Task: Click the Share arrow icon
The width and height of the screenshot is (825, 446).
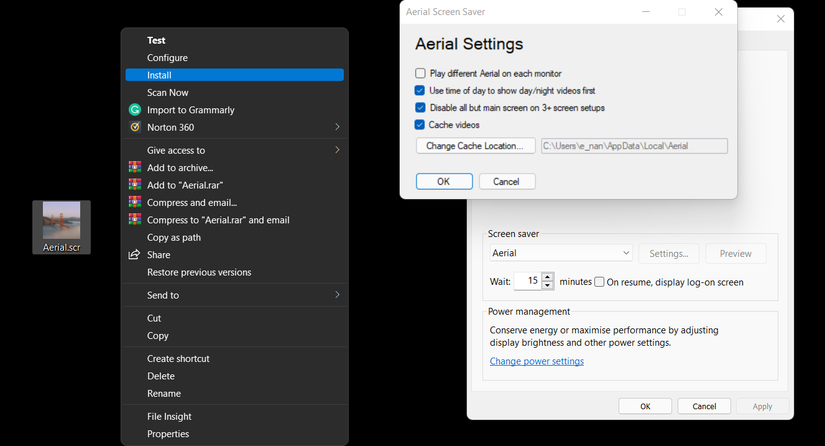Action: [135, 255]
